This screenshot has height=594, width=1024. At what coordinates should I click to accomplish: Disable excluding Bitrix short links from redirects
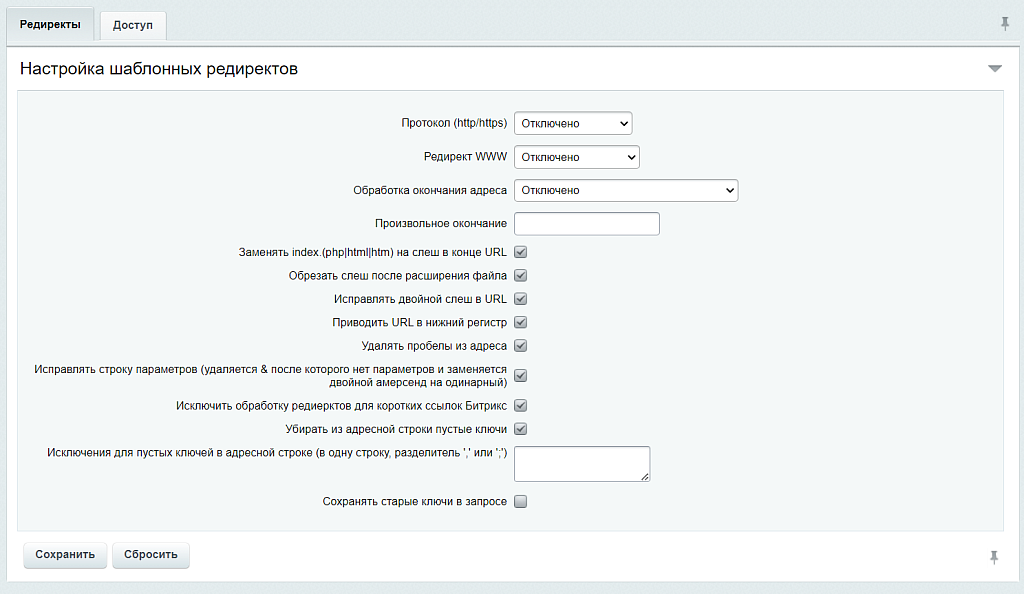(x=520, y=405)
